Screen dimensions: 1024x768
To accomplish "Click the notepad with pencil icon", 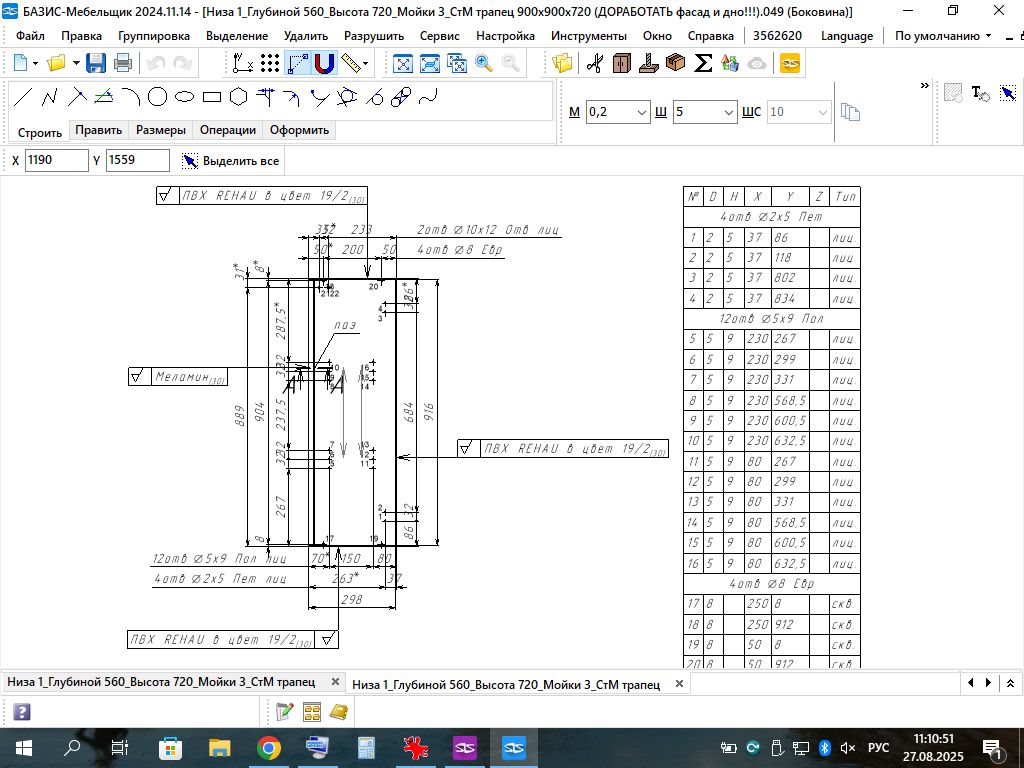I will (285, 712).
